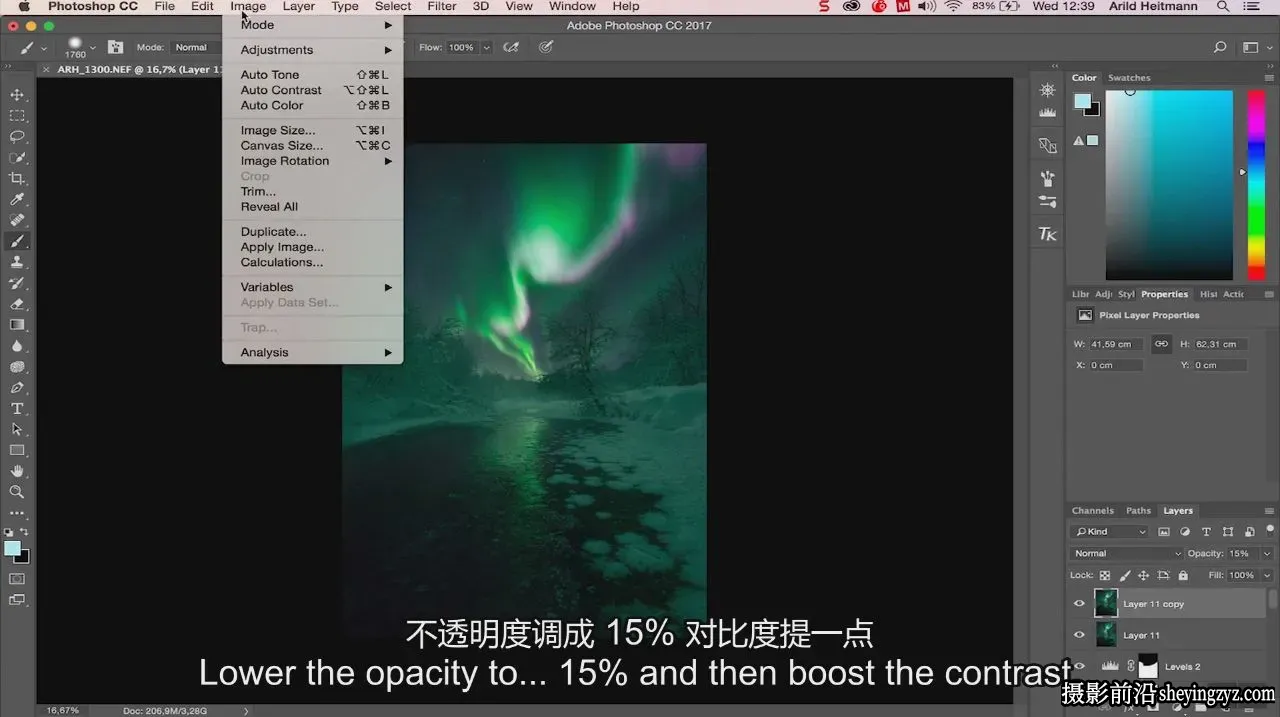Image resolution: width=1280 pixels, height=717 pixels.
Task: Select the Horizontal Type tool
Action: 17,408
